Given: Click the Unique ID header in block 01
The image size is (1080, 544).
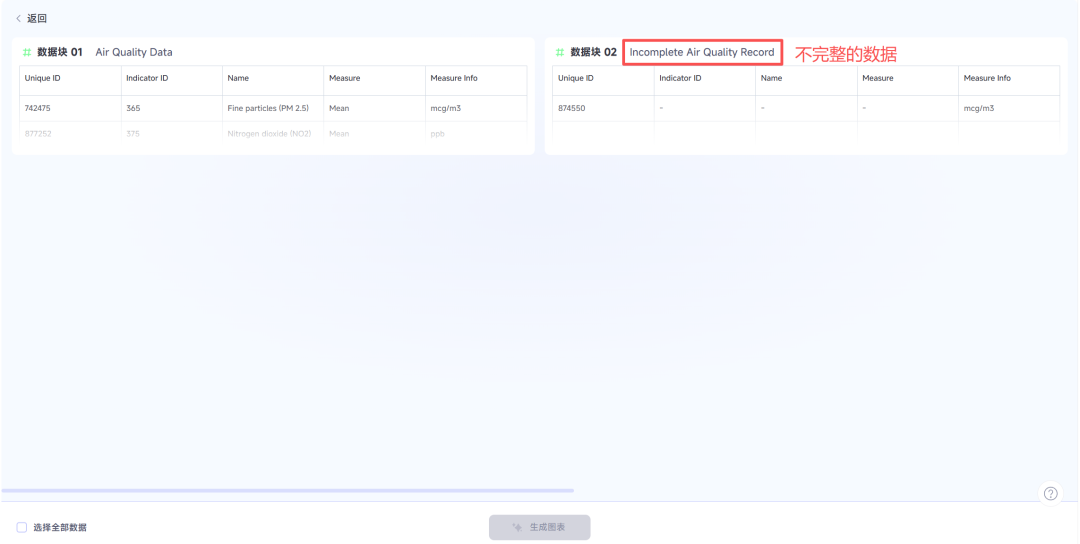Looking at the screenshot, I should click(x=43, y=78).
